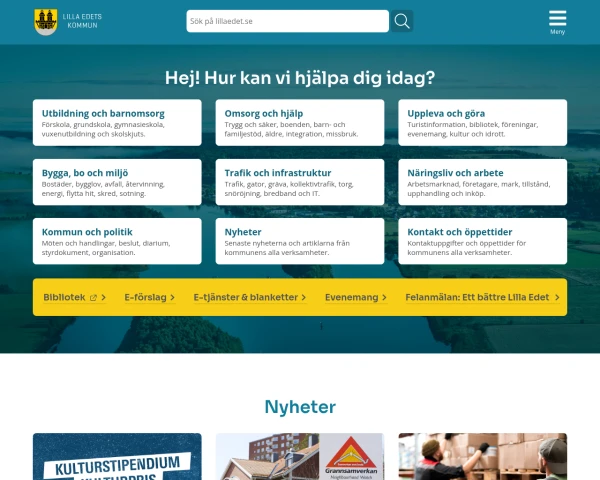This screenshot has width=600, height=480.
Task: Open Uppleva och göra card
Action: [483, 122]
